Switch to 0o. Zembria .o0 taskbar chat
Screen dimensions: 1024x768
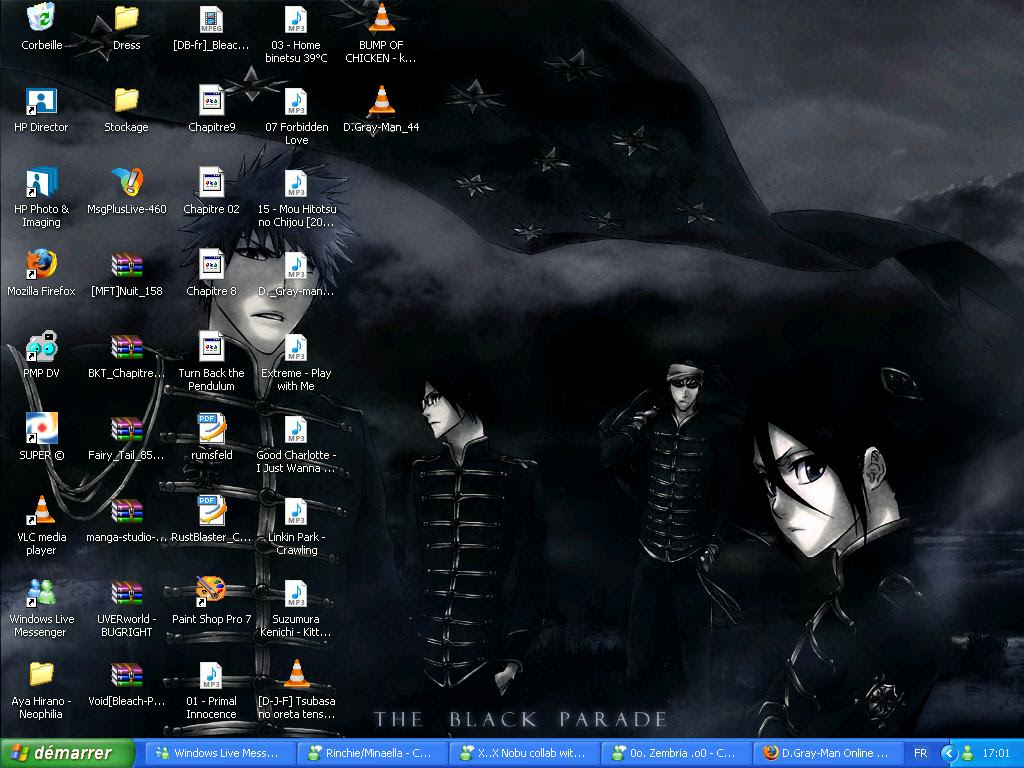[x=677, y=753]
